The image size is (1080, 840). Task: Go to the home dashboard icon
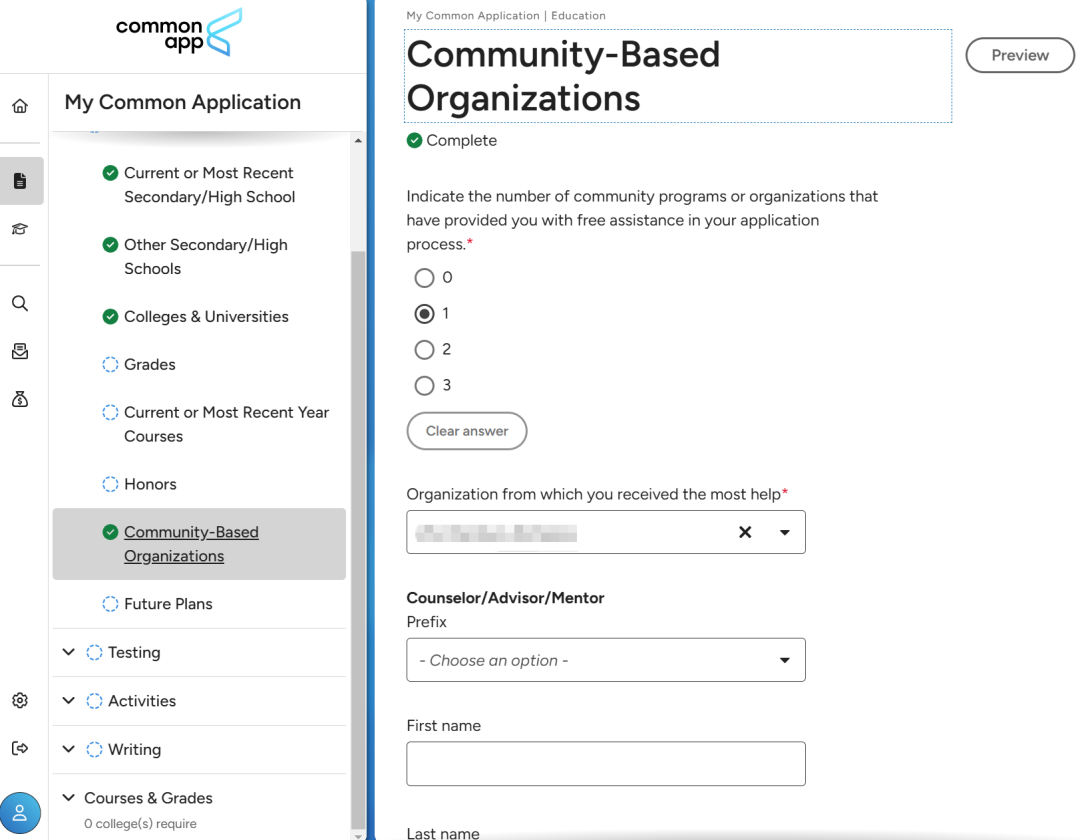(20, 106)
